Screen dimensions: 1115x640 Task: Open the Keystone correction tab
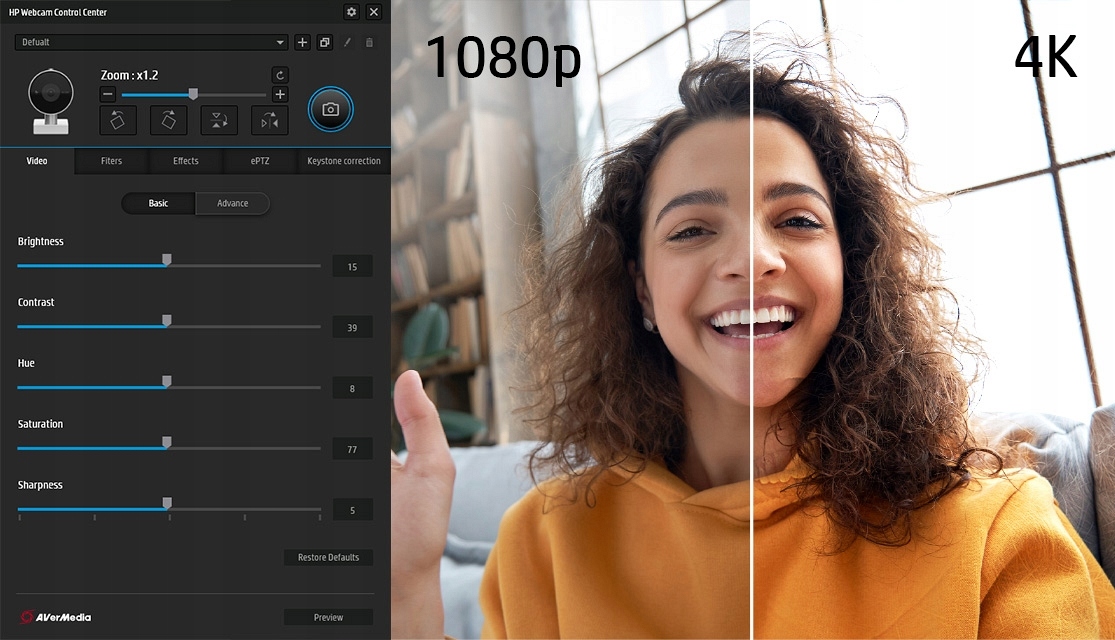pyautogui.click(x=343, y=161)
